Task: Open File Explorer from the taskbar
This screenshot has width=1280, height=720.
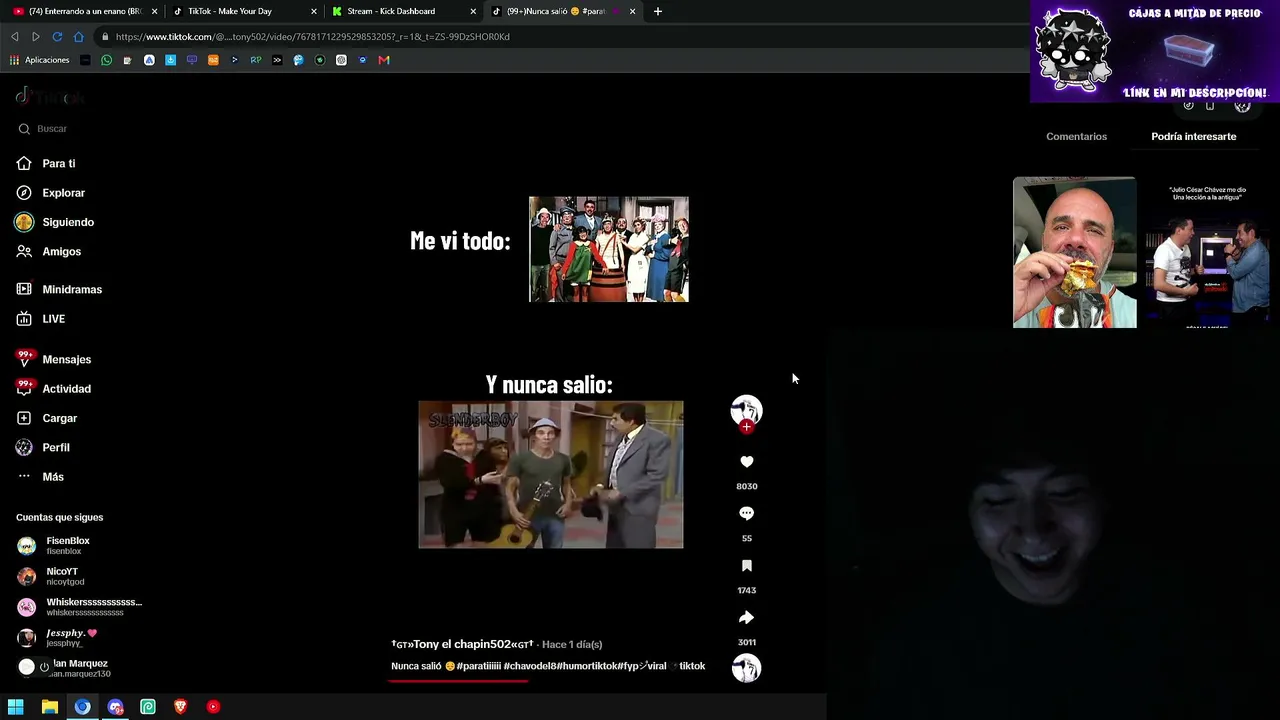Action: point(49,707)
